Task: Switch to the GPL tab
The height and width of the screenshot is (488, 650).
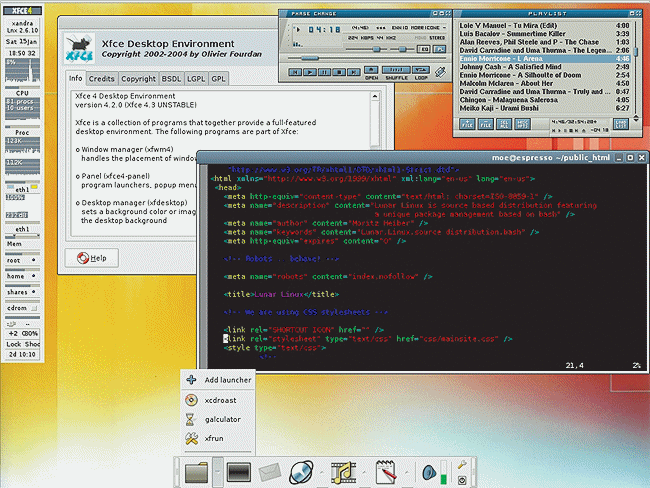Action: [218, 79]
